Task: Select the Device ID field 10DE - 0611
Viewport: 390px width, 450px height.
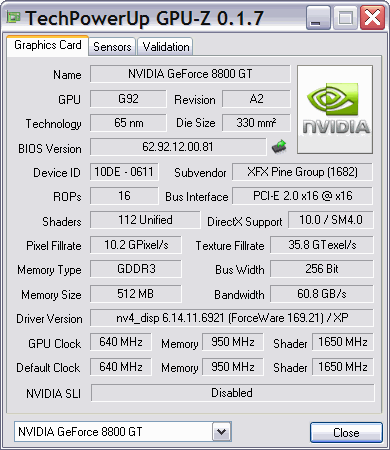Action: tap(124, 172)
